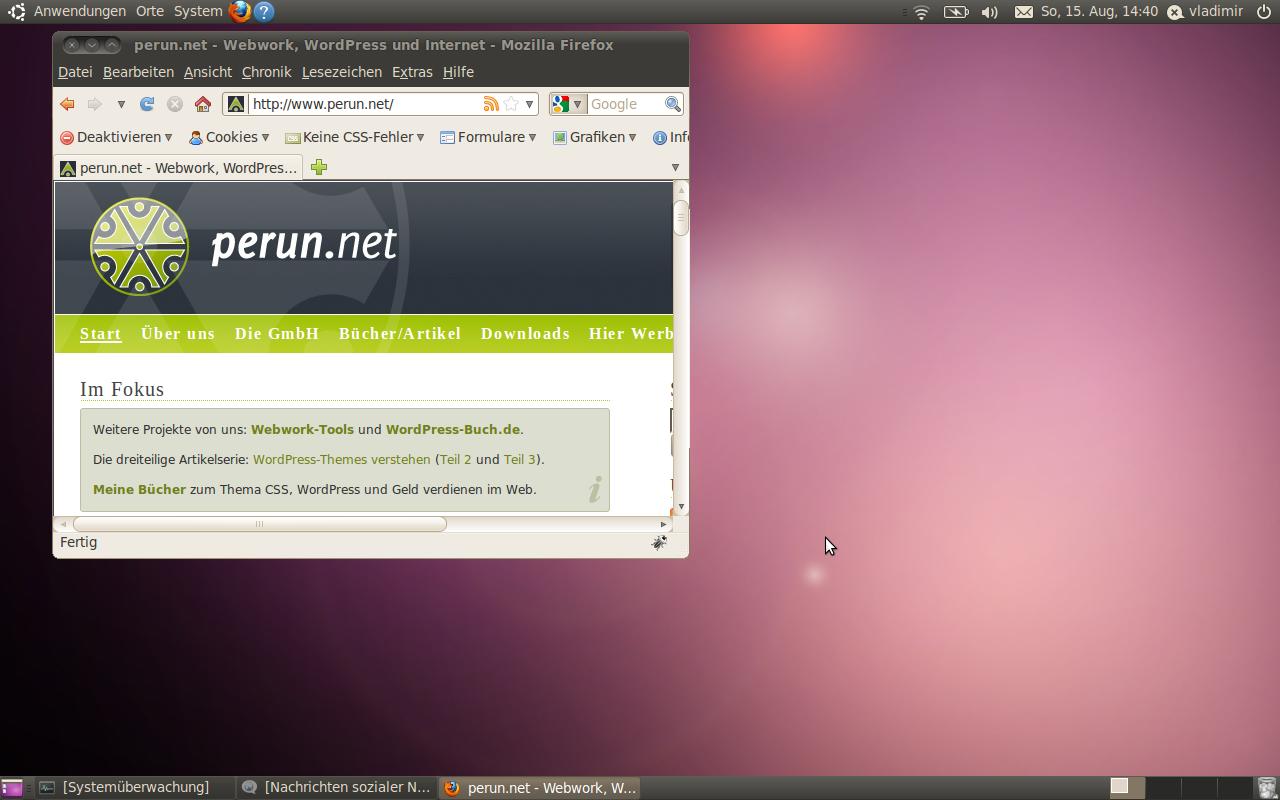The image size is (1280, 800).
Task: Click the perun.net site logo
Action: tap(243, 246)
